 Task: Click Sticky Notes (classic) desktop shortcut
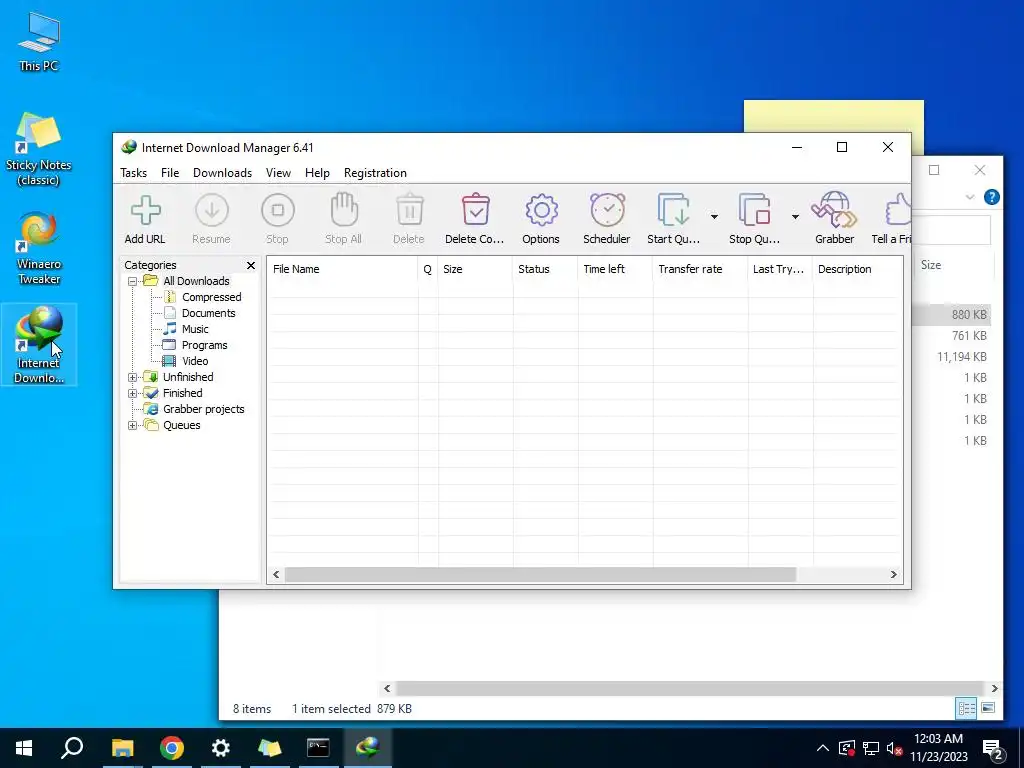tap(39, 149)
